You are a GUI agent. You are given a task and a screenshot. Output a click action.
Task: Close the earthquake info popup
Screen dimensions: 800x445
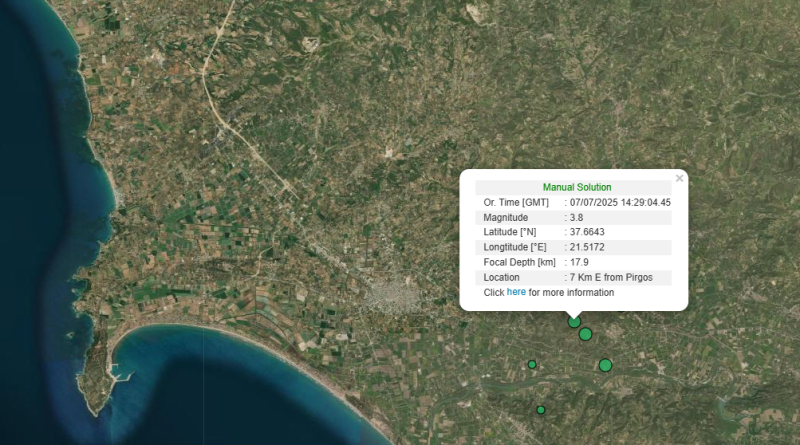point(679,178)
